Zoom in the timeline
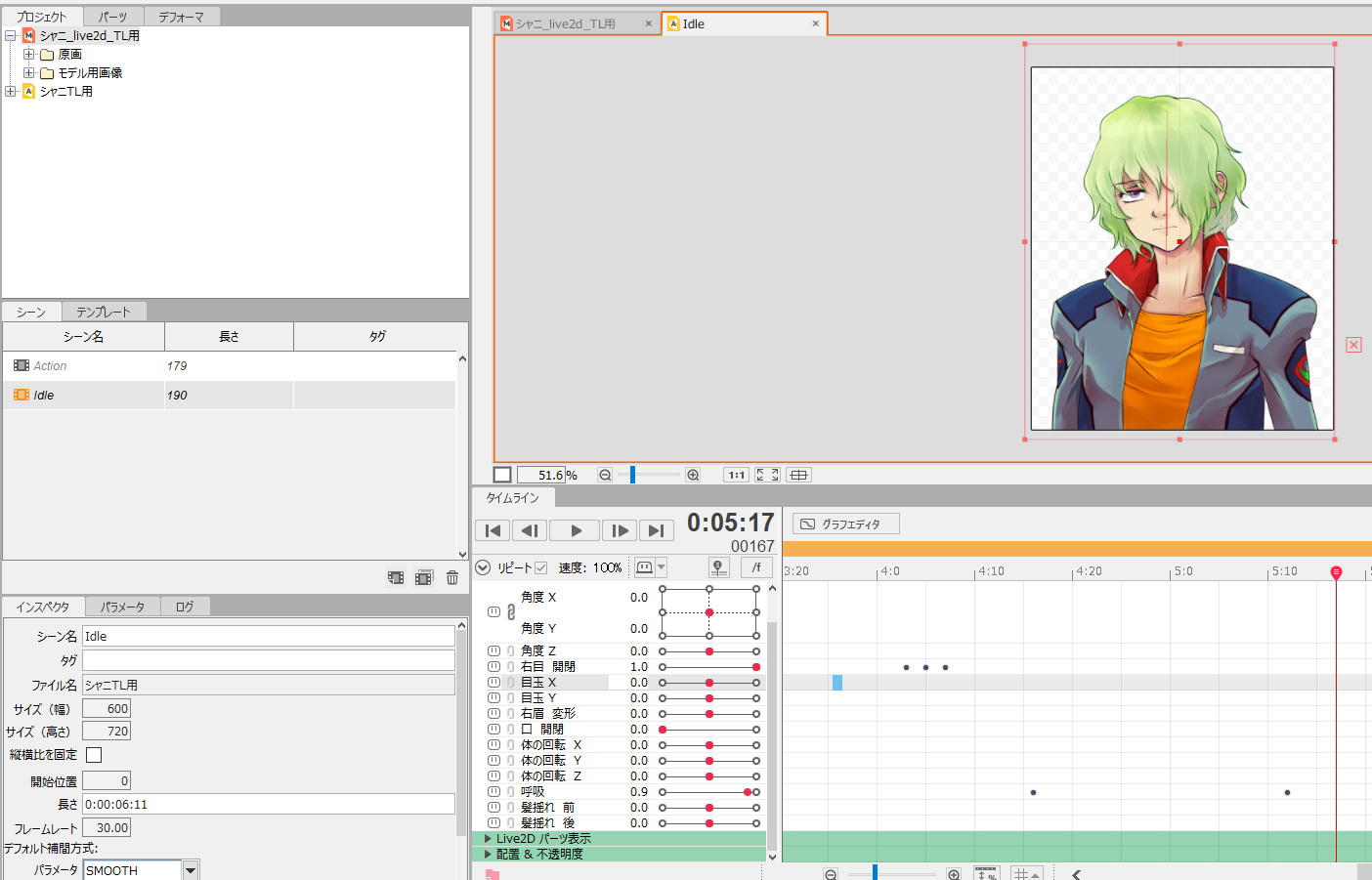This screenshot has height=880, width=1372. [954, 874]
